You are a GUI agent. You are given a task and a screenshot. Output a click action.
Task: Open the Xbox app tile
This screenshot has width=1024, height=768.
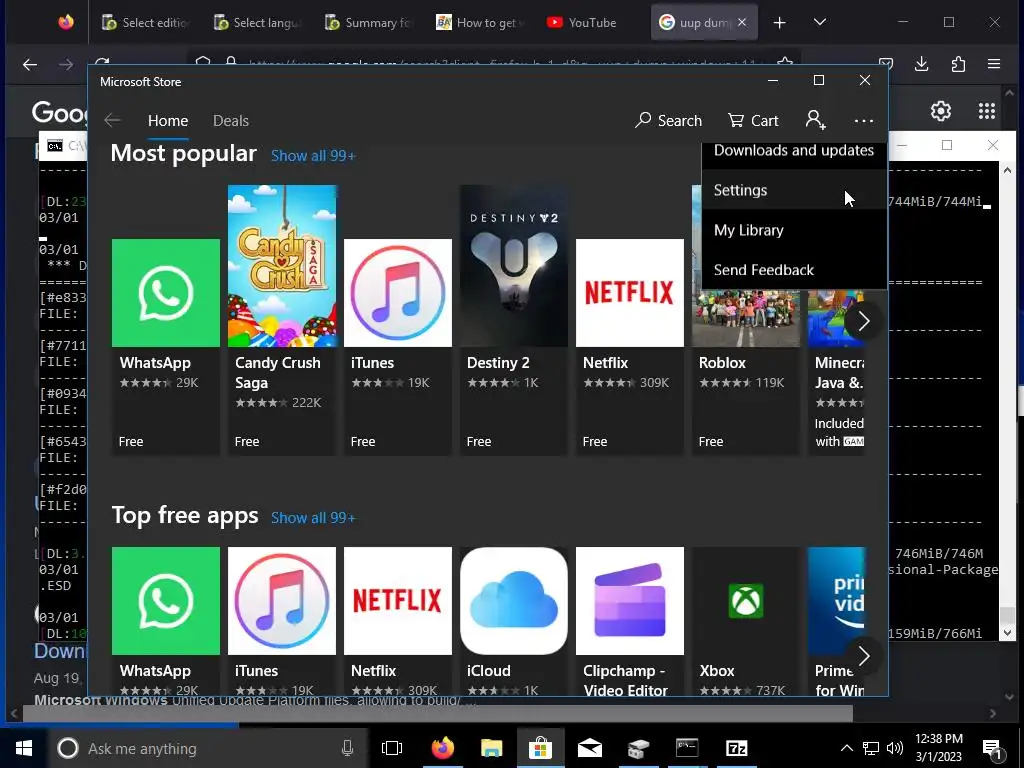point(746,620)
